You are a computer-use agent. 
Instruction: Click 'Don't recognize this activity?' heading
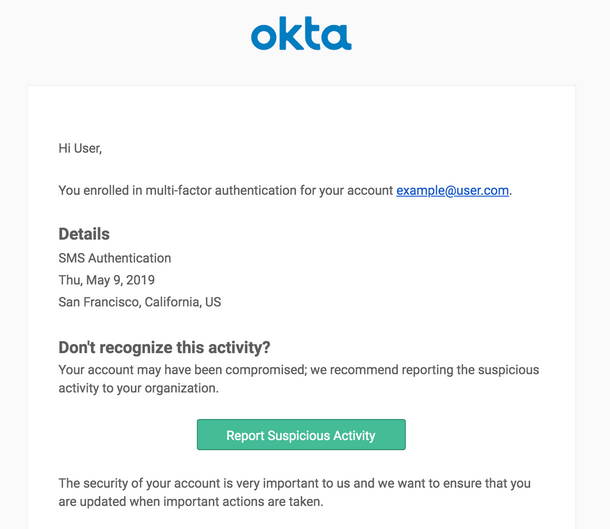pyautogui.click(x=164, y=347)
